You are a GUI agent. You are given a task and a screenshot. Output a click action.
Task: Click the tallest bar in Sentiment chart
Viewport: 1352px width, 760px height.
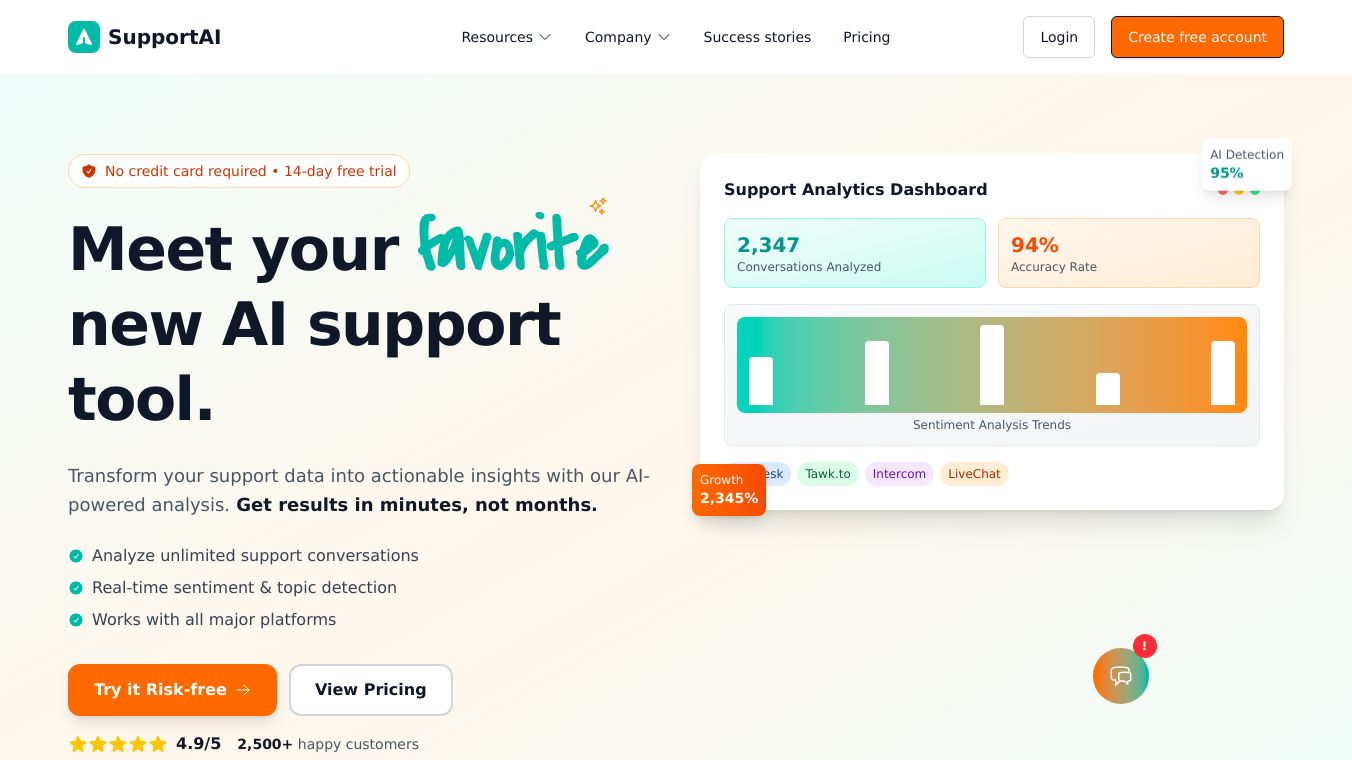(992, 365)
